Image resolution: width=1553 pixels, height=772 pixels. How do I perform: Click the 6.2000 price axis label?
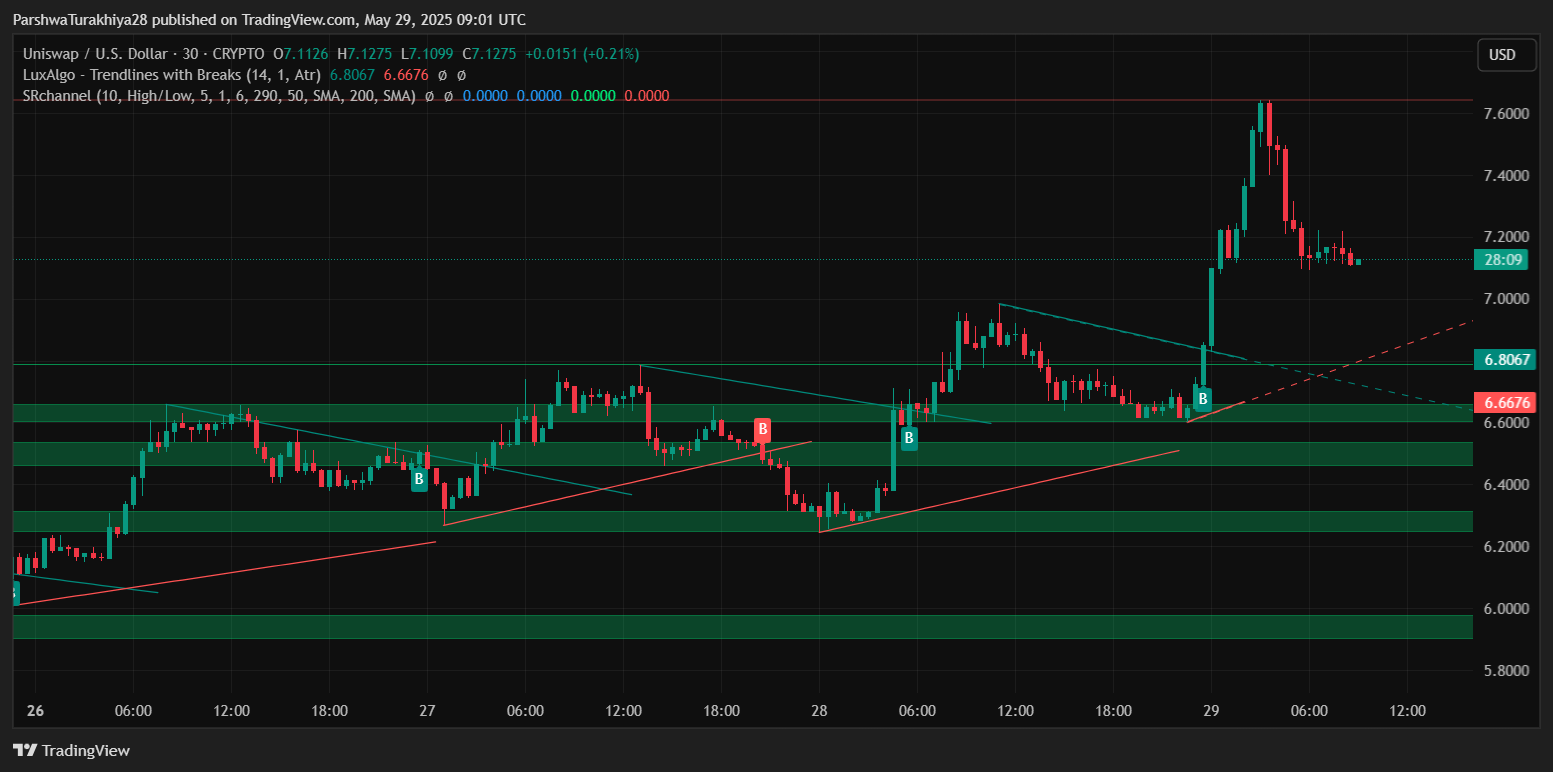coord(1508,547)
